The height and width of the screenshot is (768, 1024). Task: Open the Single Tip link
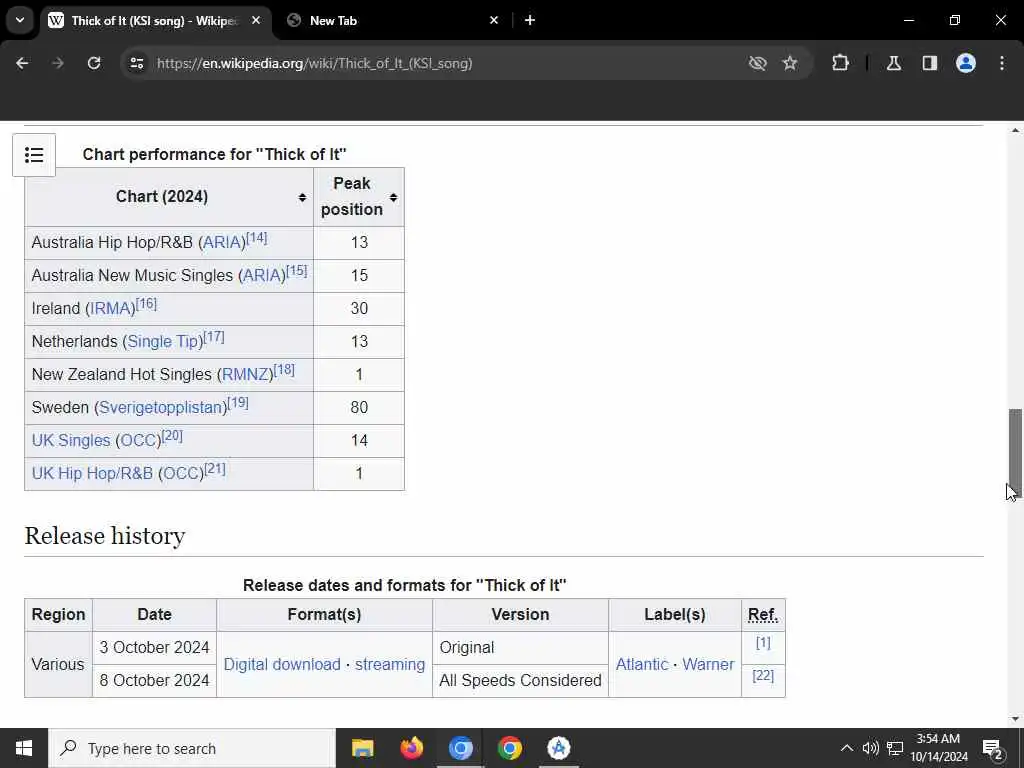(163, 342)
